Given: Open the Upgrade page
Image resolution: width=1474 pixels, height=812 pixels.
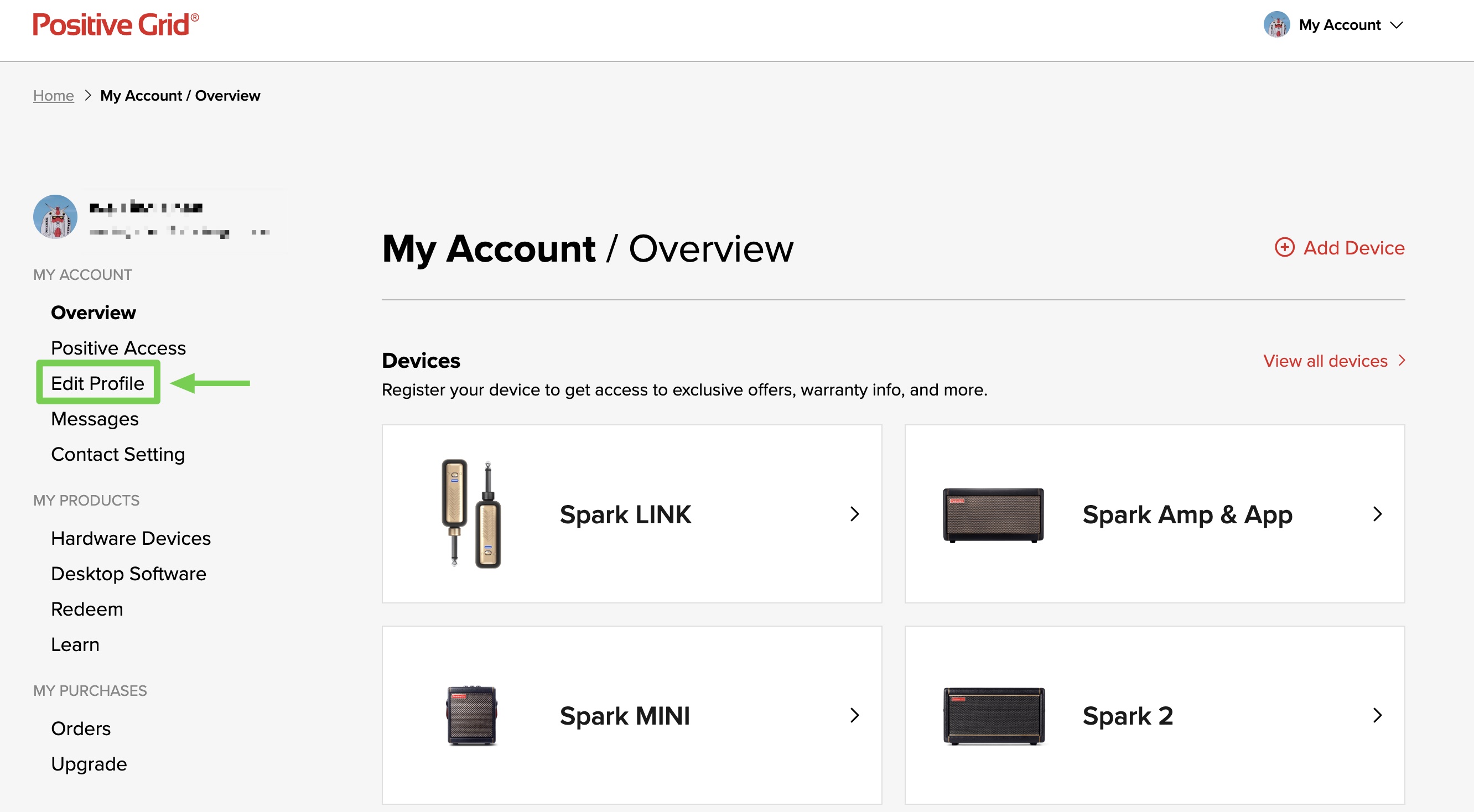Looking at the screenshot, I should [89, 764].
